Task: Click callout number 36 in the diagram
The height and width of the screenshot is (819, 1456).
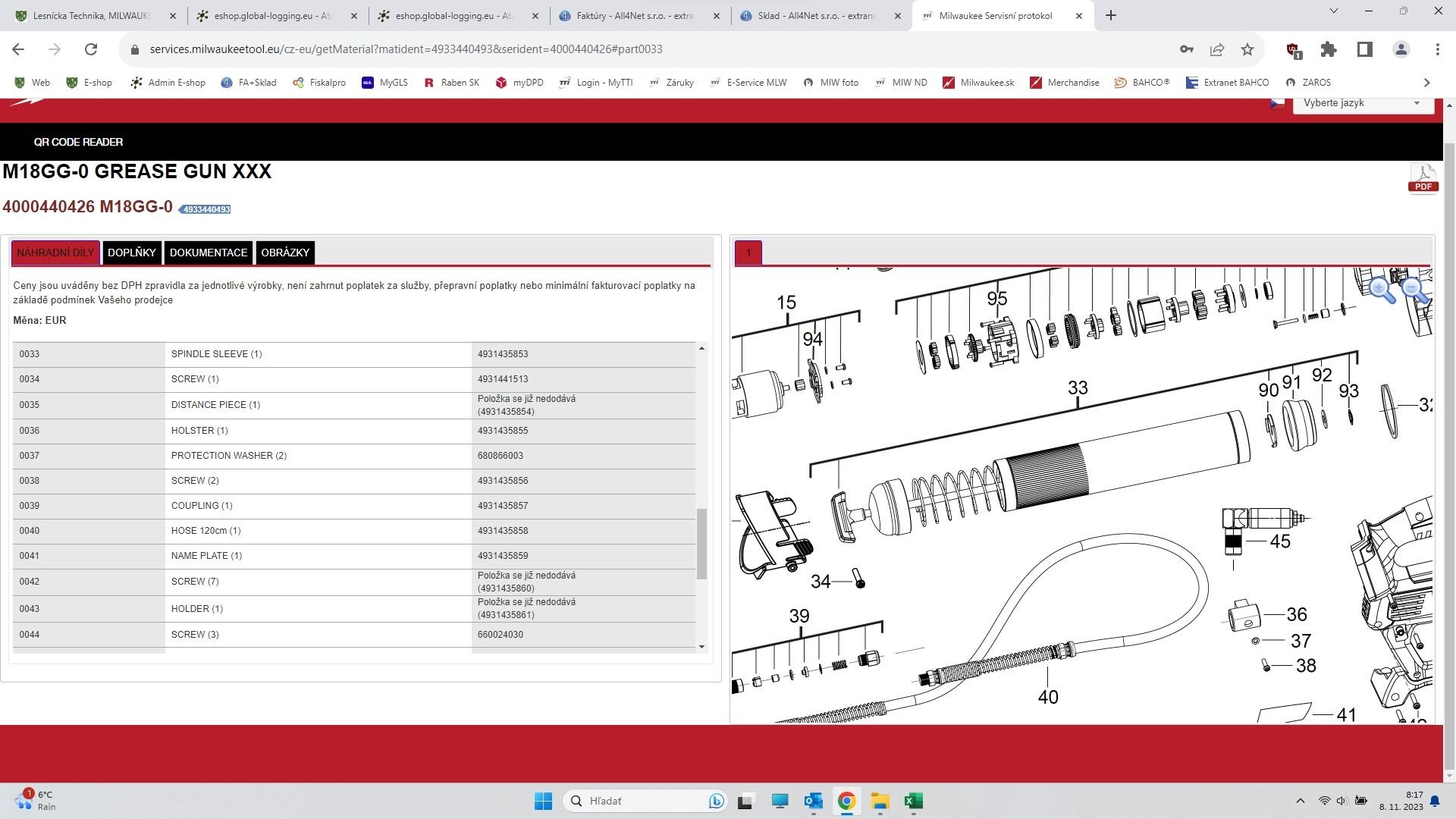Action: click(1297, 614)
